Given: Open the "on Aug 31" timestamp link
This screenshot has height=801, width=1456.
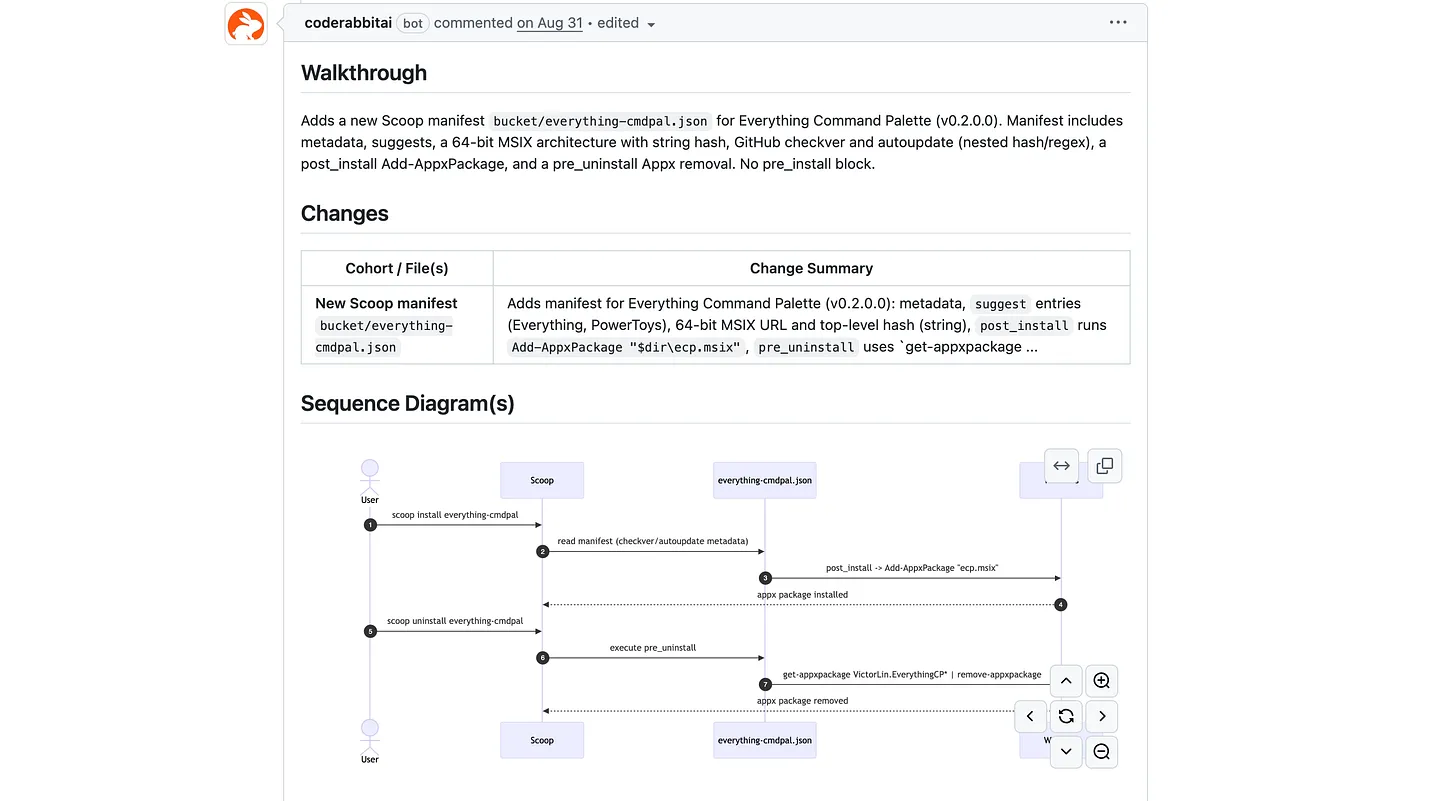Looking at the screenshot, I should coord(549,23).
